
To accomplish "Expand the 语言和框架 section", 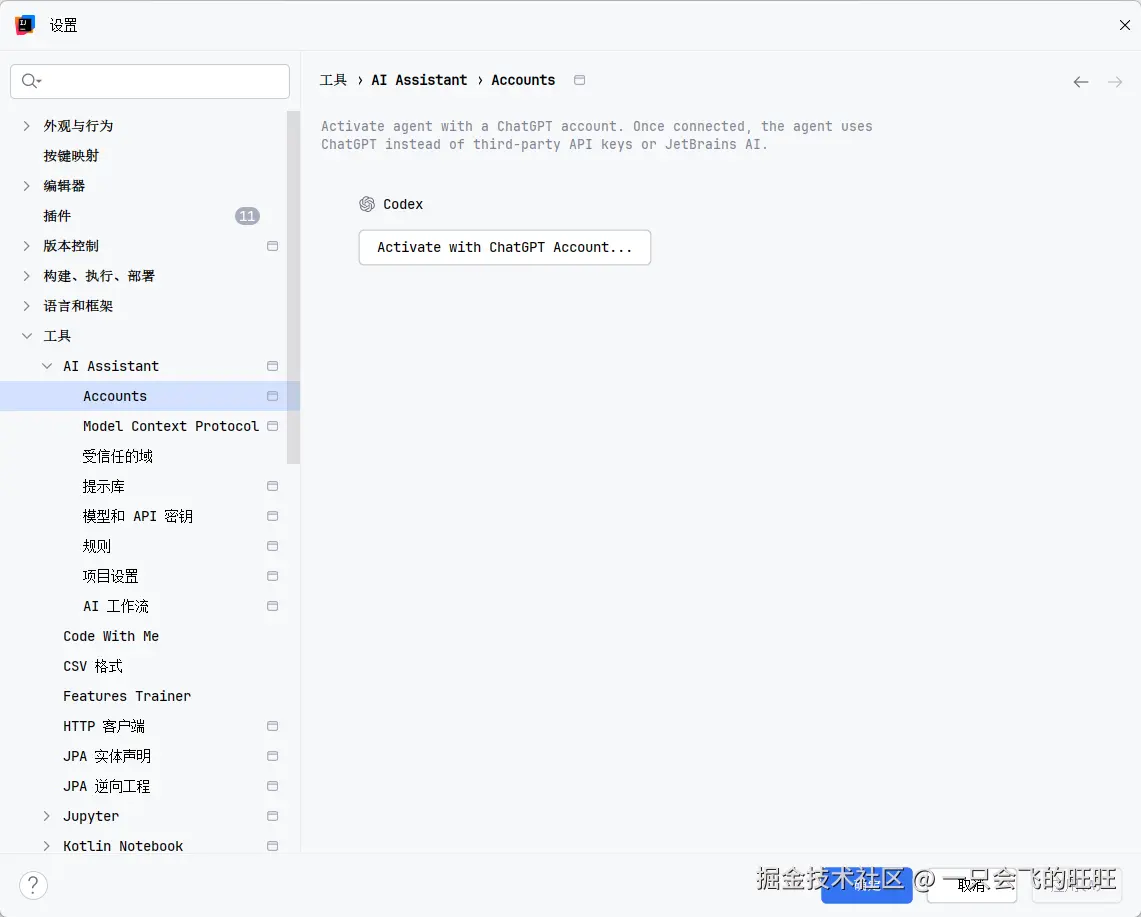I will 27,306.
